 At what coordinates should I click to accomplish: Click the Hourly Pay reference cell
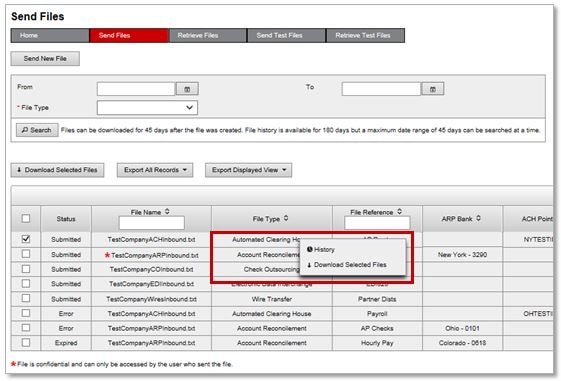click(377, 343)
